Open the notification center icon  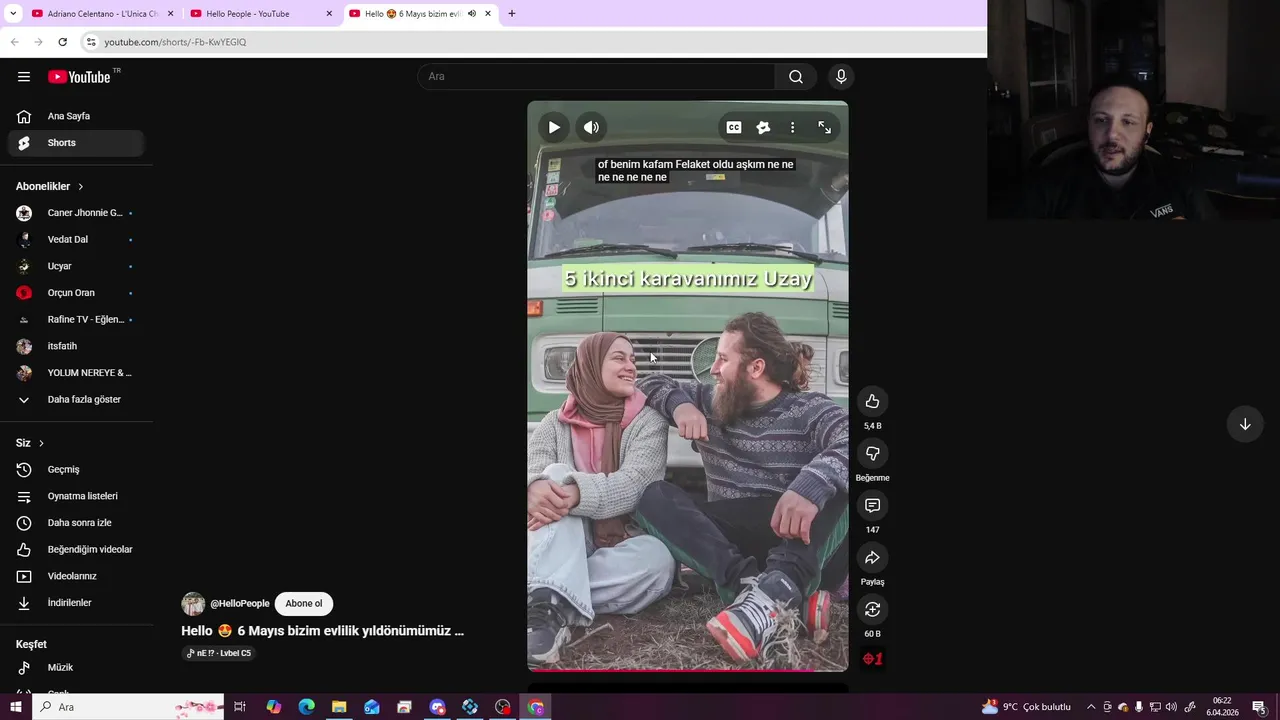coord(1259,707)
